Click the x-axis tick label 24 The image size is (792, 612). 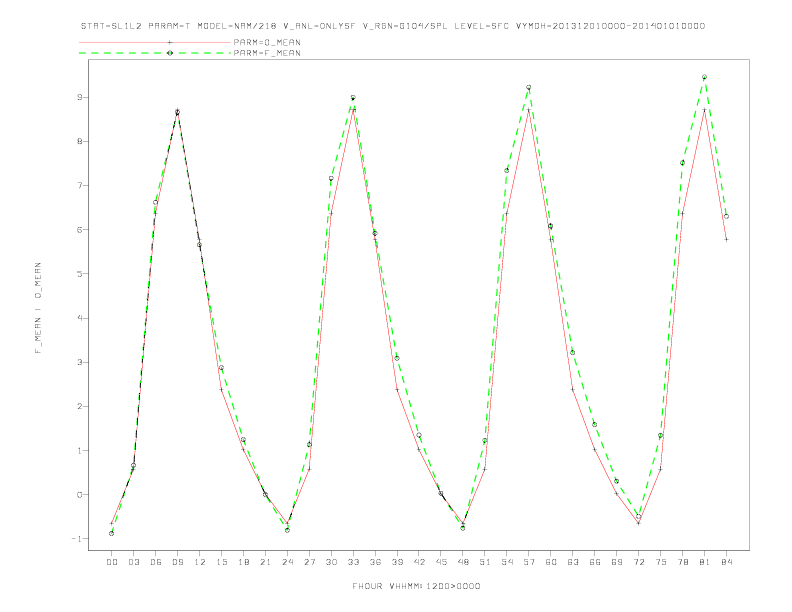287,562
